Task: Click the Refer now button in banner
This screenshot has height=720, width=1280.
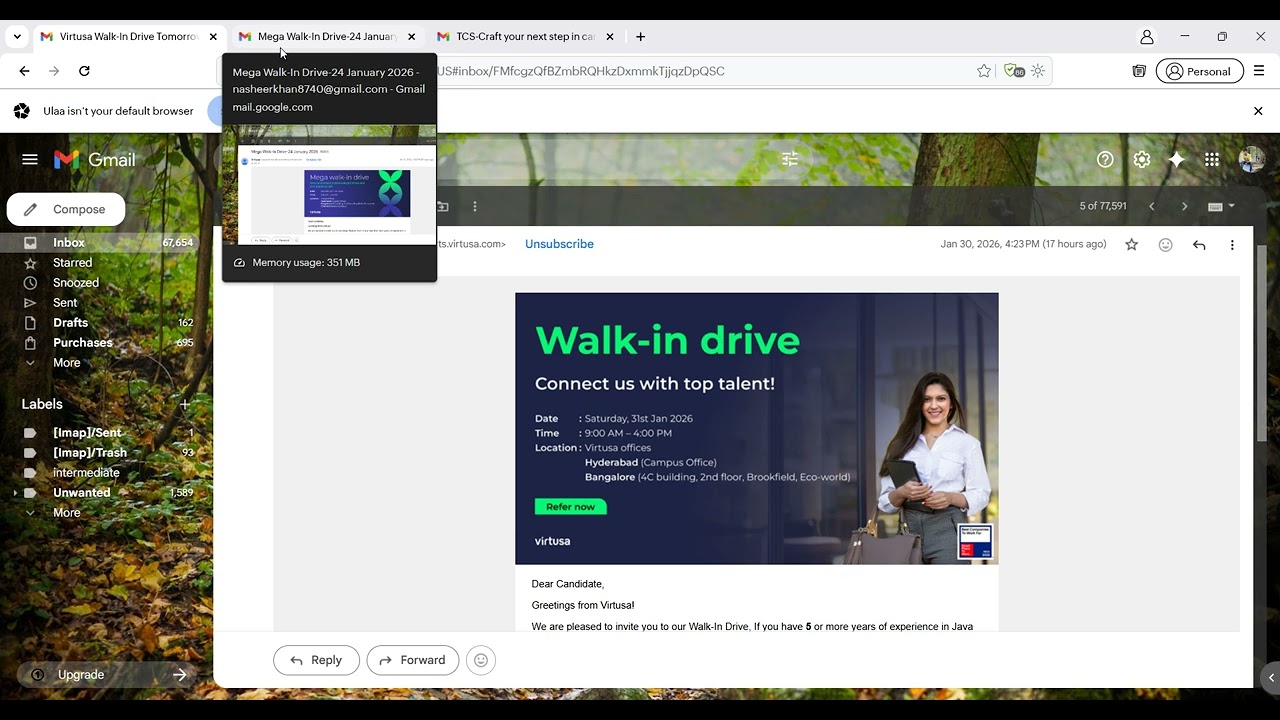Action: 570,507
